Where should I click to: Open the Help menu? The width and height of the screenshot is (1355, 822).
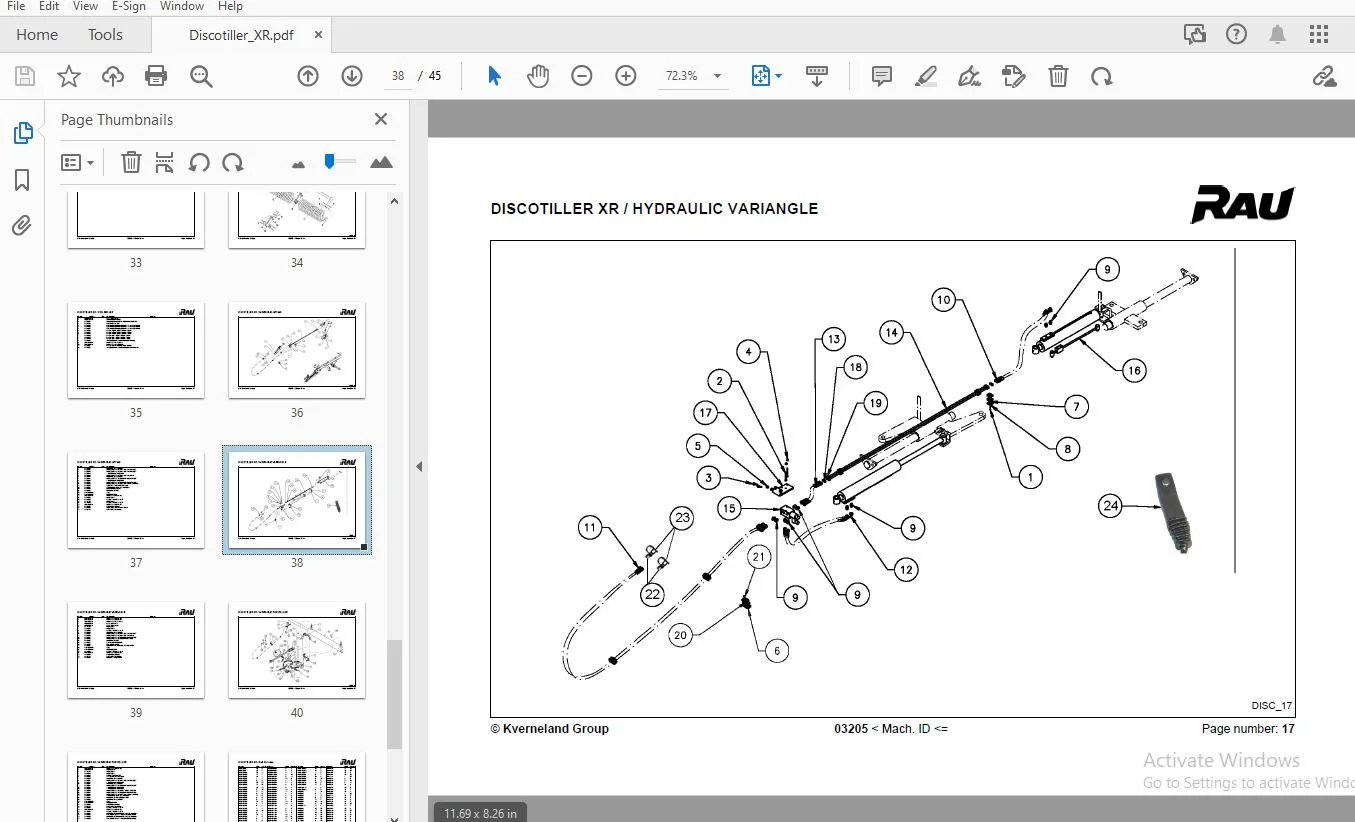(x=230, y=6)
